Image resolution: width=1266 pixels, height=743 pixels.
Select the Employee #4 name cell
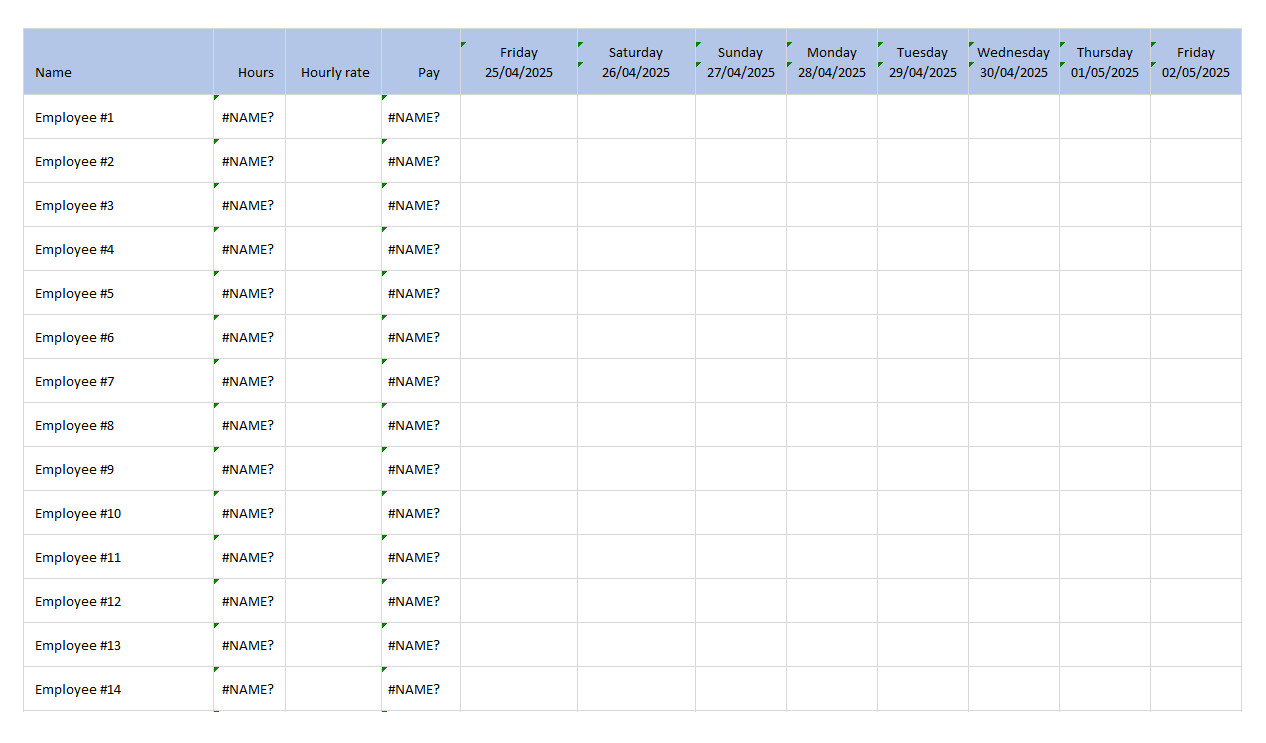point(118,249)
